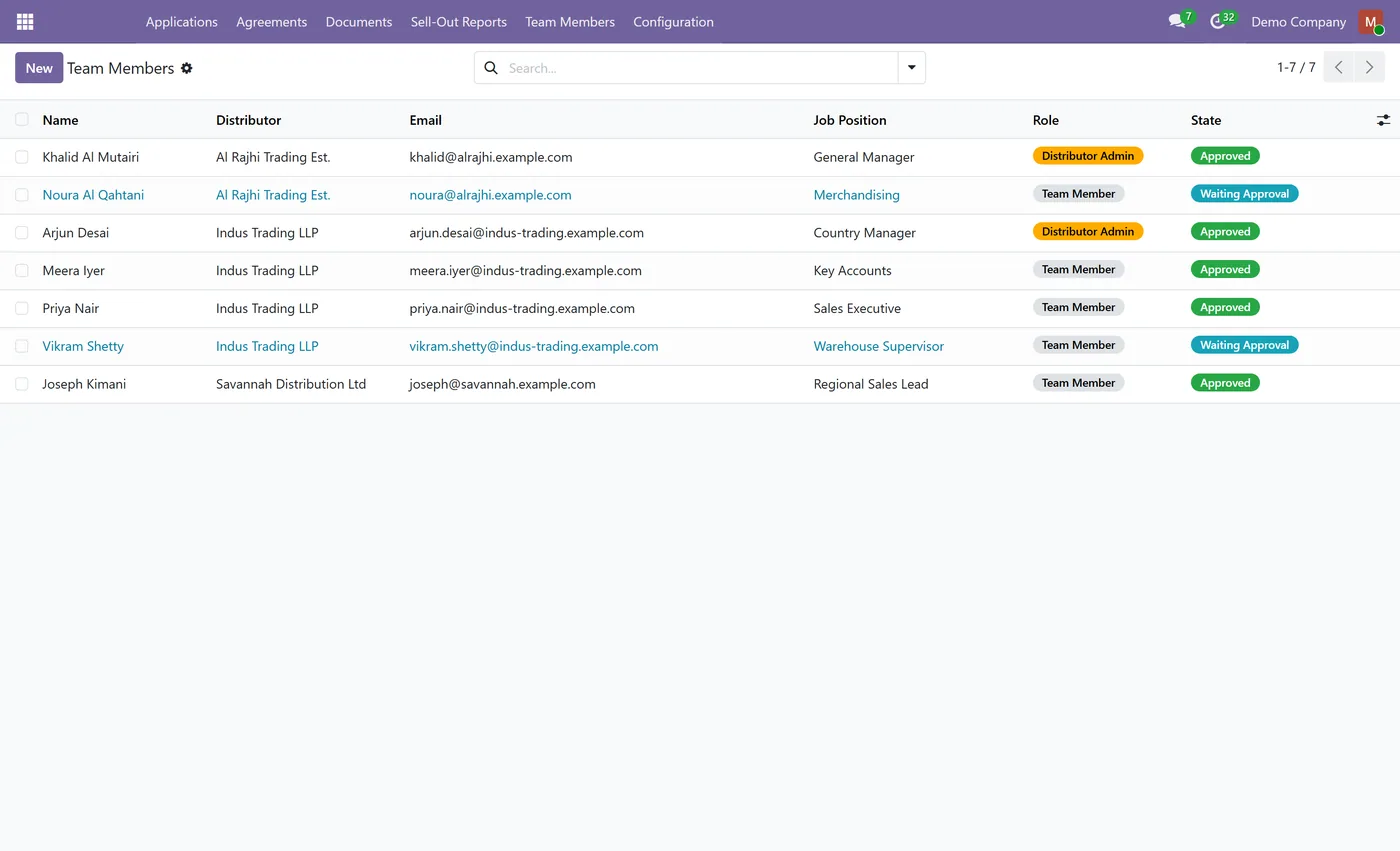
Task: Open the optional columns adjust icon
Action: click(x=1383, y=120)
